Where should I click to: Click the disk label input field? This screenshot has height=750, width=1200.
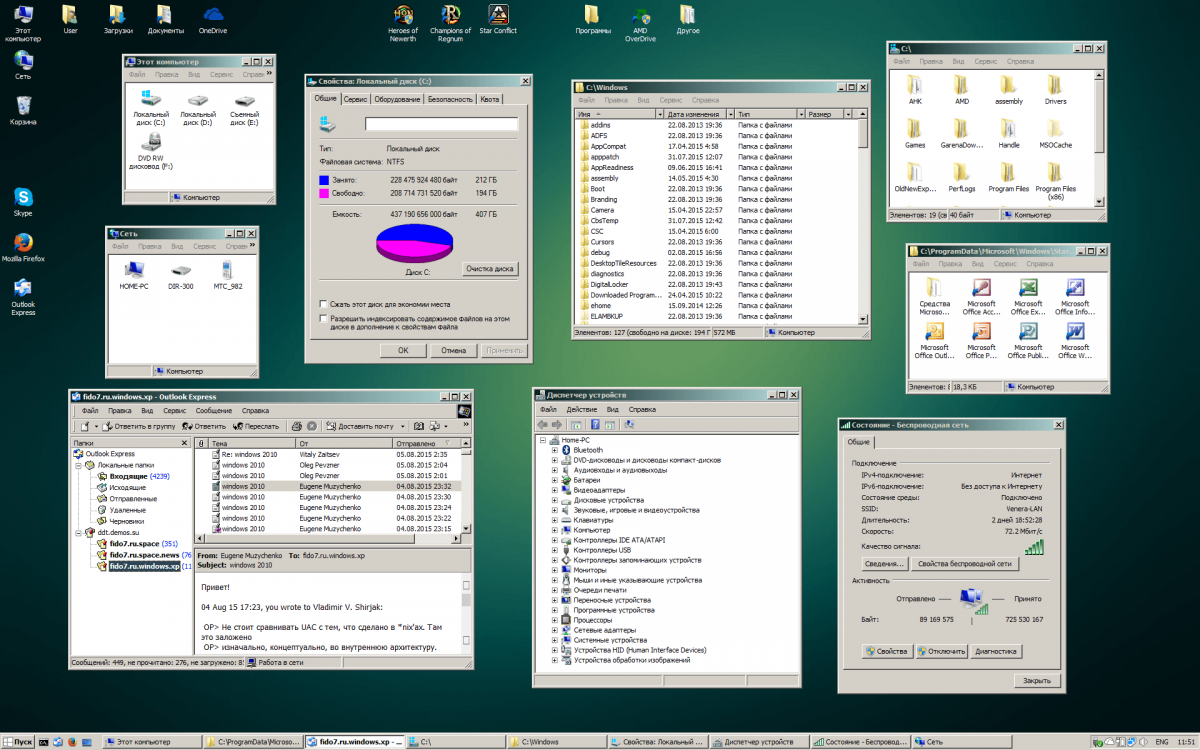(441, 124)
